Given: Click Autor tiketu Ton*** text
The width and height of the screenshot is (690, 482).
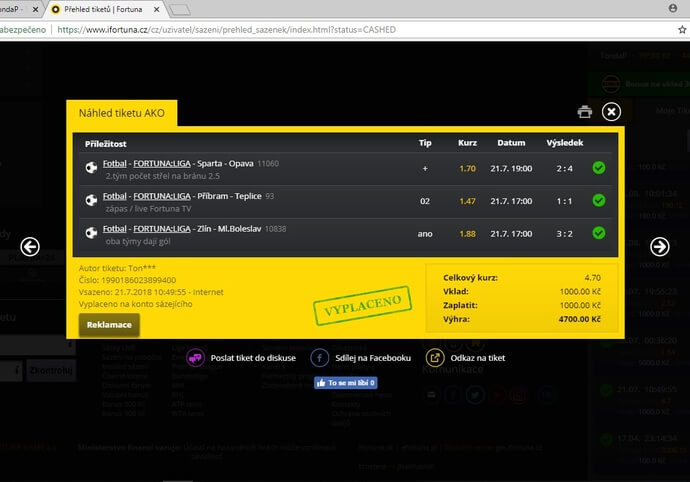Looking at the screenshot, I should tap(117, 268).
